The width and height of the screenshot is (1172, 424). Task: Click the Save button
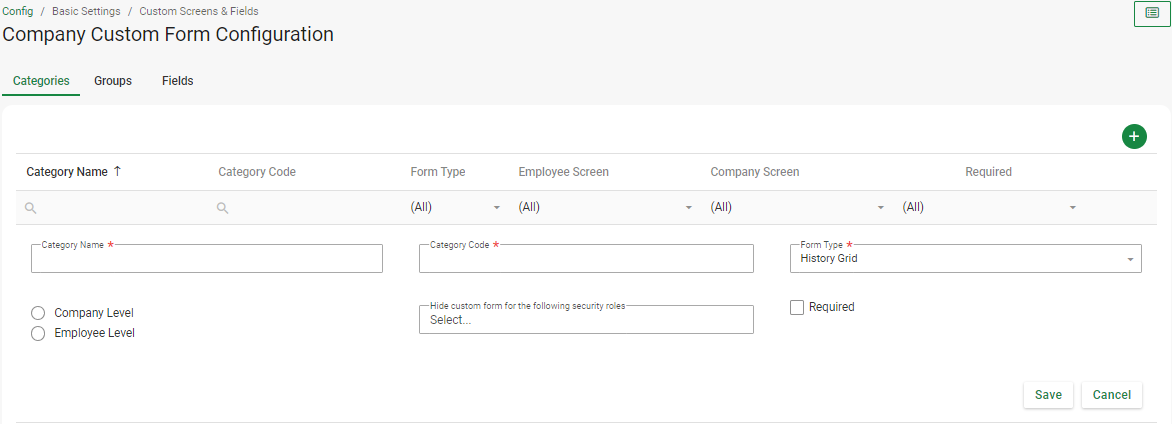coord(1048,395)
